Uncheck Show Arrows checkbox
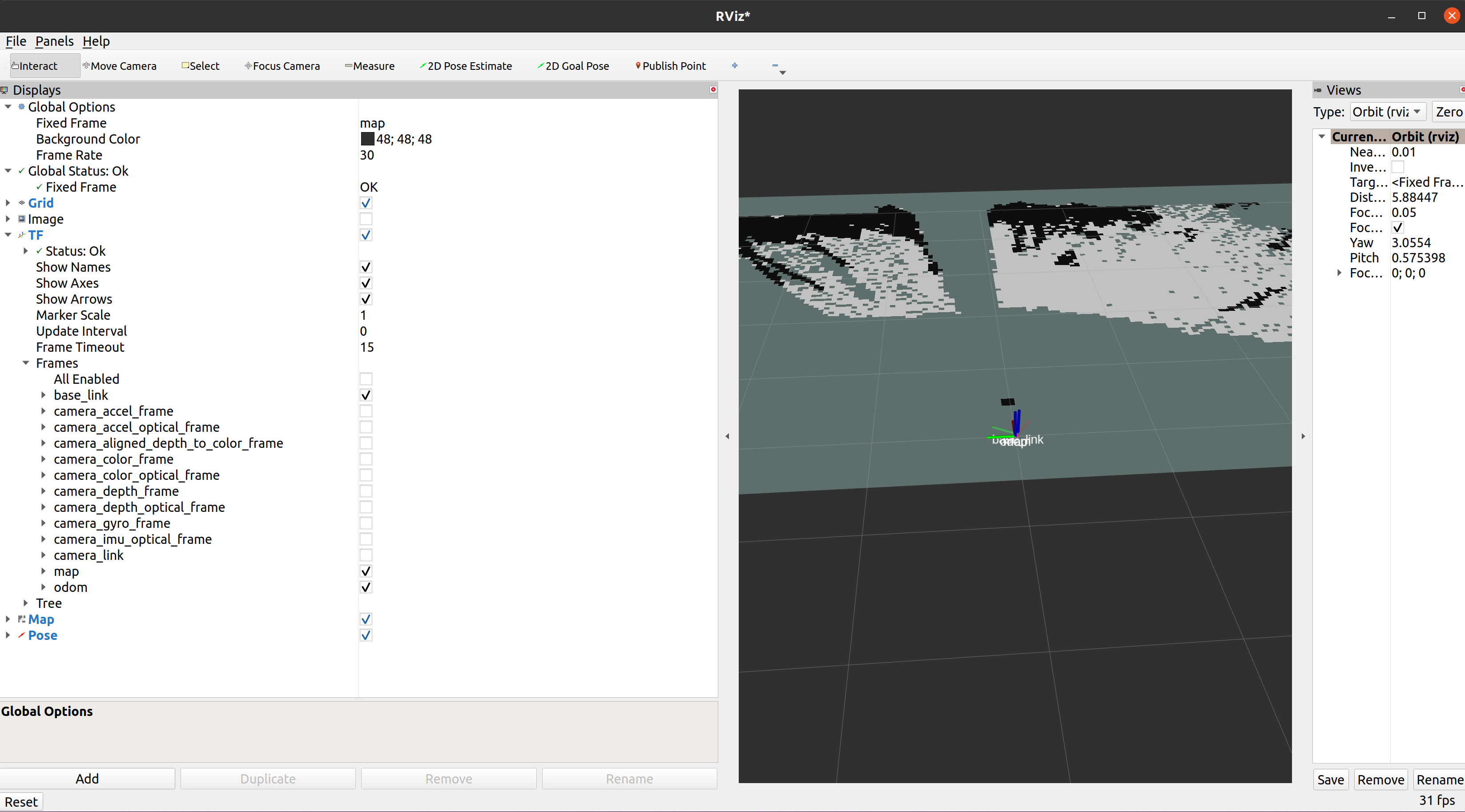The height and width of the screenshot is (812, 1465). pos(366,298)
